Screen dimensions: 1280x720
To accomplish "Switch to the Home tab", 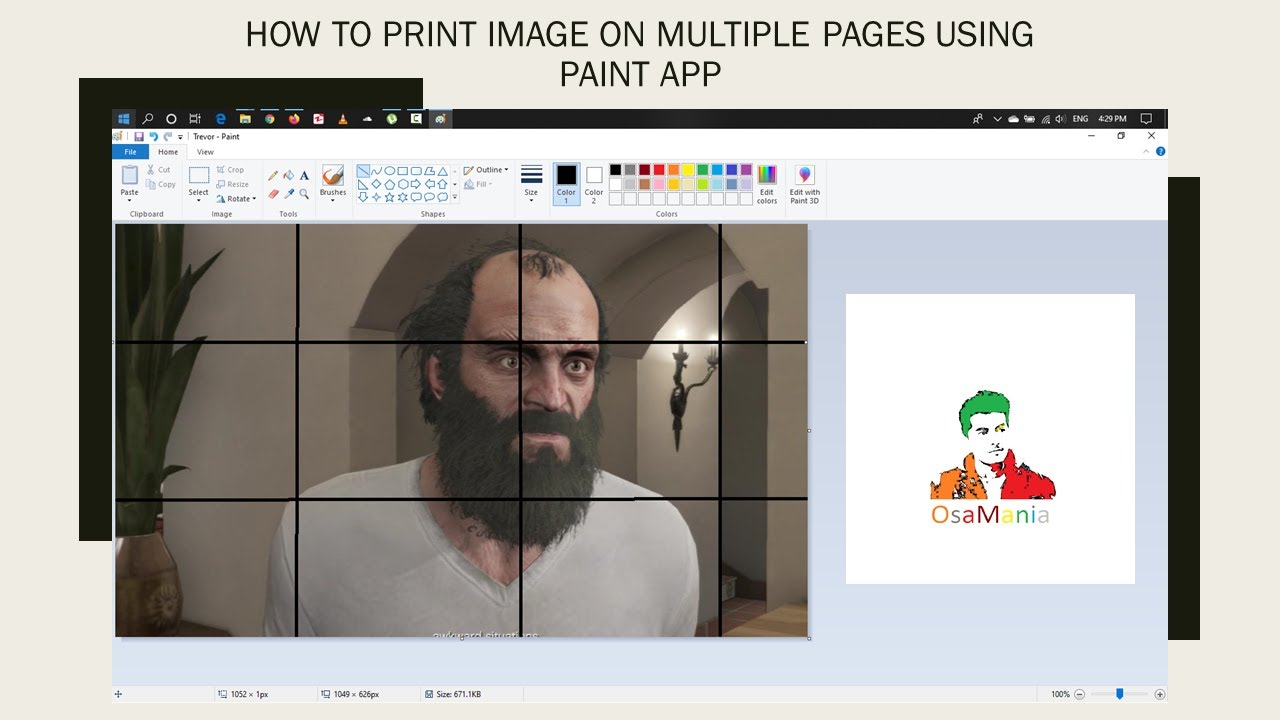I will [x=168, y=152].
